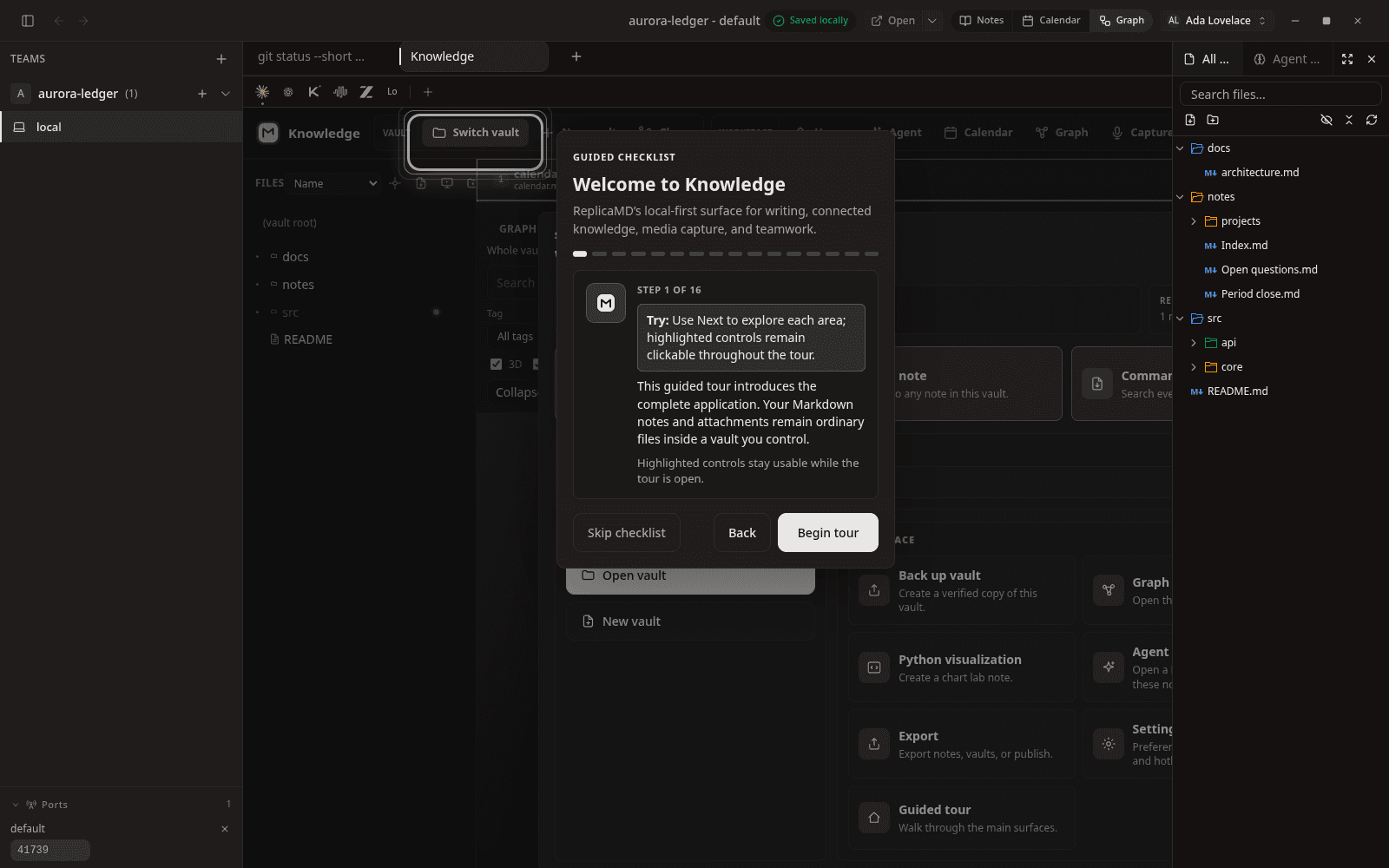Toggle hidden files visibility eye icon
1389x868 pixels.
[1326, 120]
